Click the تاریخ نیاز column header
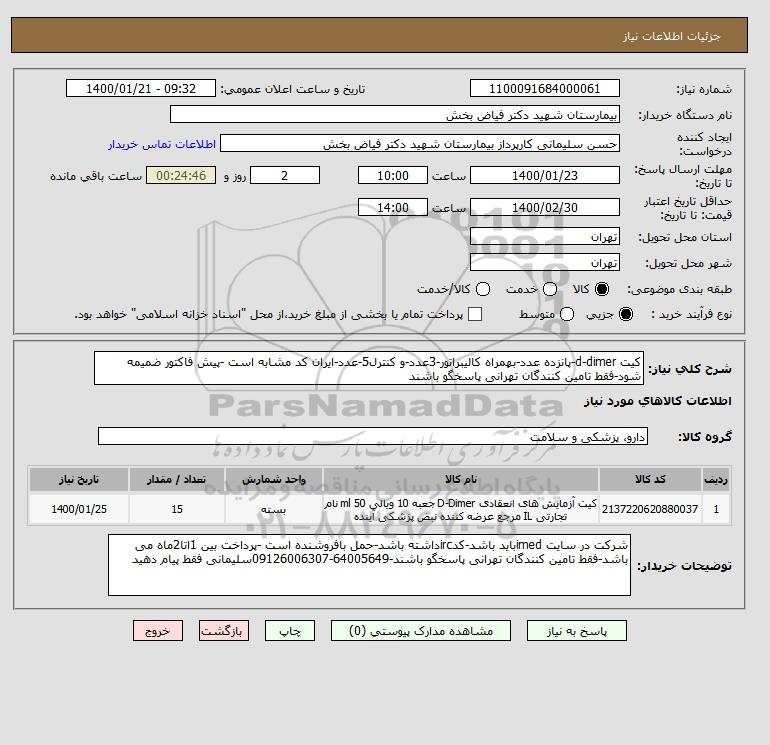This screenshot has width=770, height=745. (79, 479)
